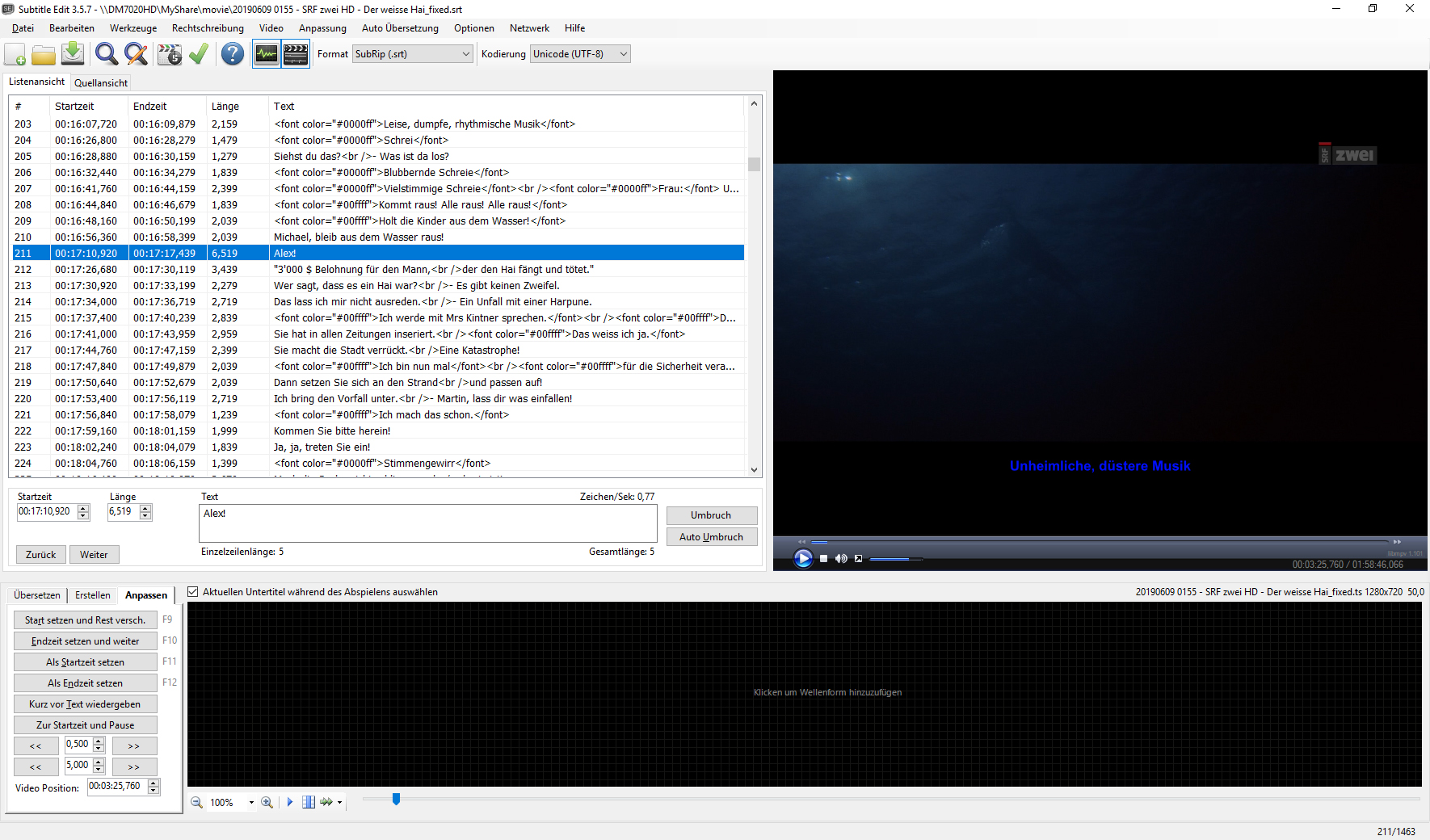This screenshot has width=1430, height=840.
Task: Open the Hilfe menu
Action: (575, 28)
